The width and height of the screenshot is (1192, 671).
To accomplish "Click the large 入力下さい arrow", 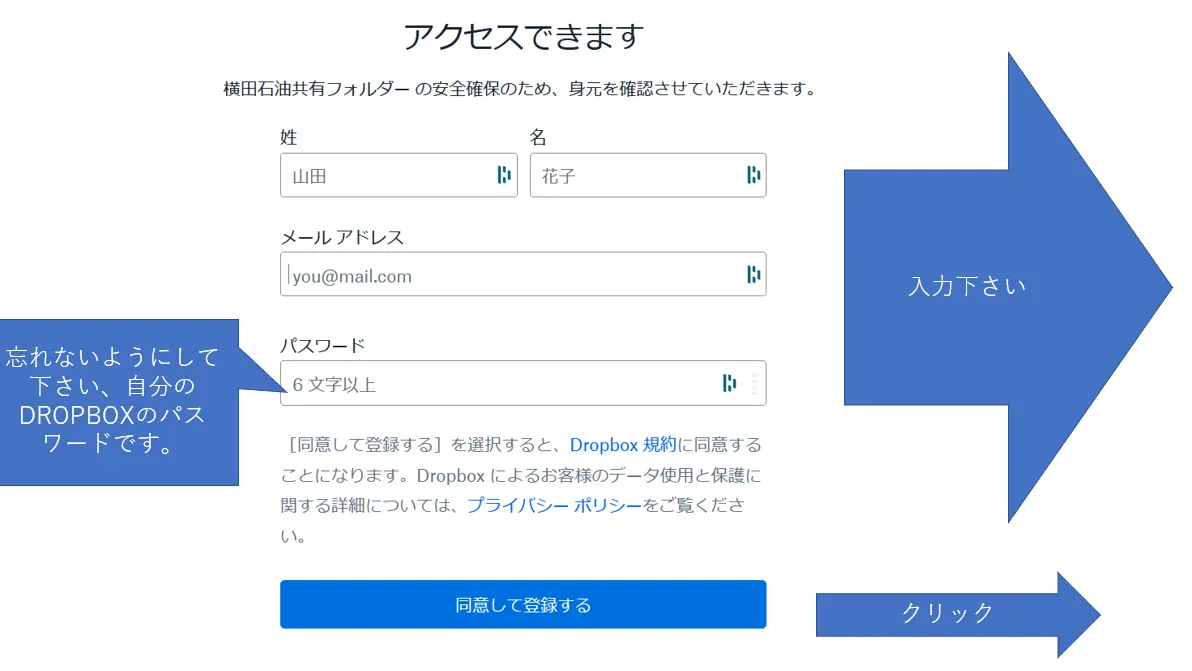I will 968,286.
